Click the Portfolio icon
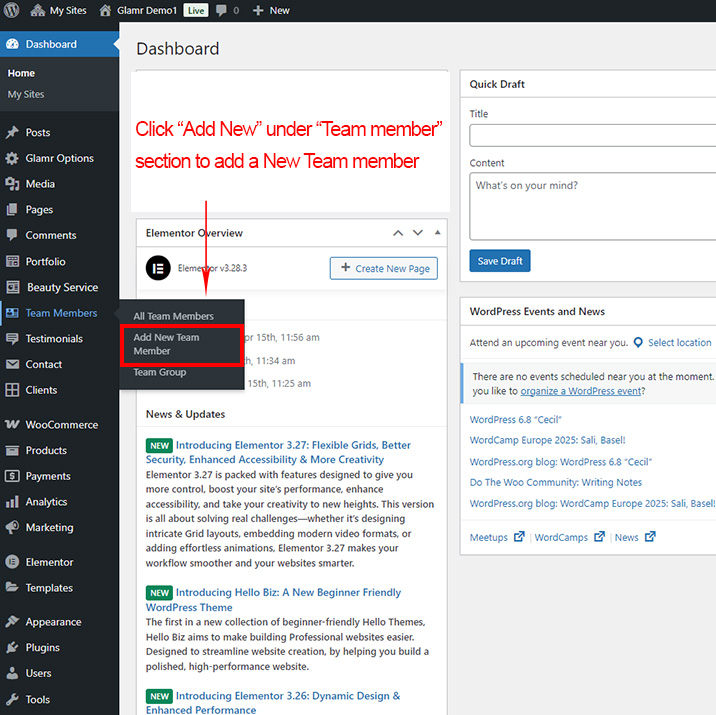 12,261
